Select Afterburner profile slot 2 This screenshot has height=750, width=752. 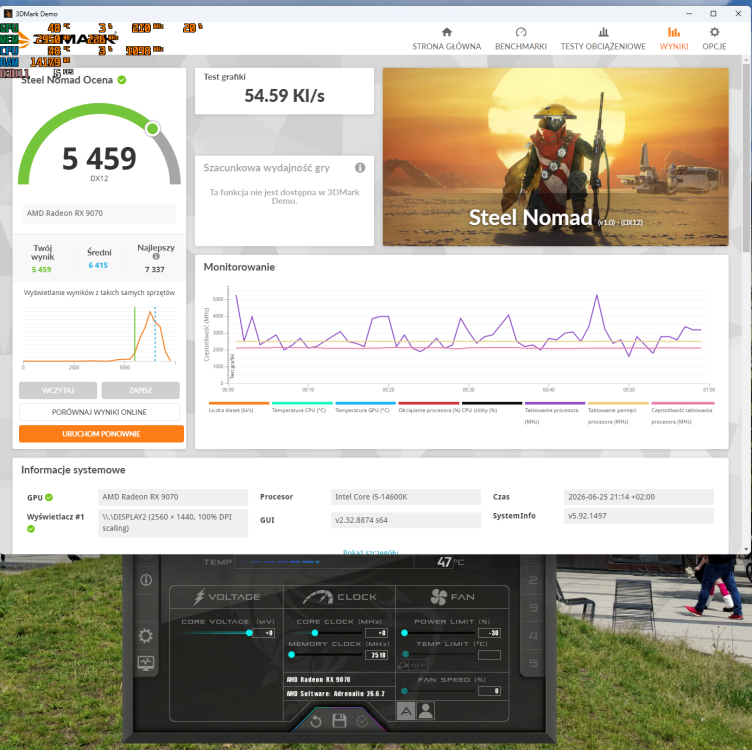[x=533, y=580]
